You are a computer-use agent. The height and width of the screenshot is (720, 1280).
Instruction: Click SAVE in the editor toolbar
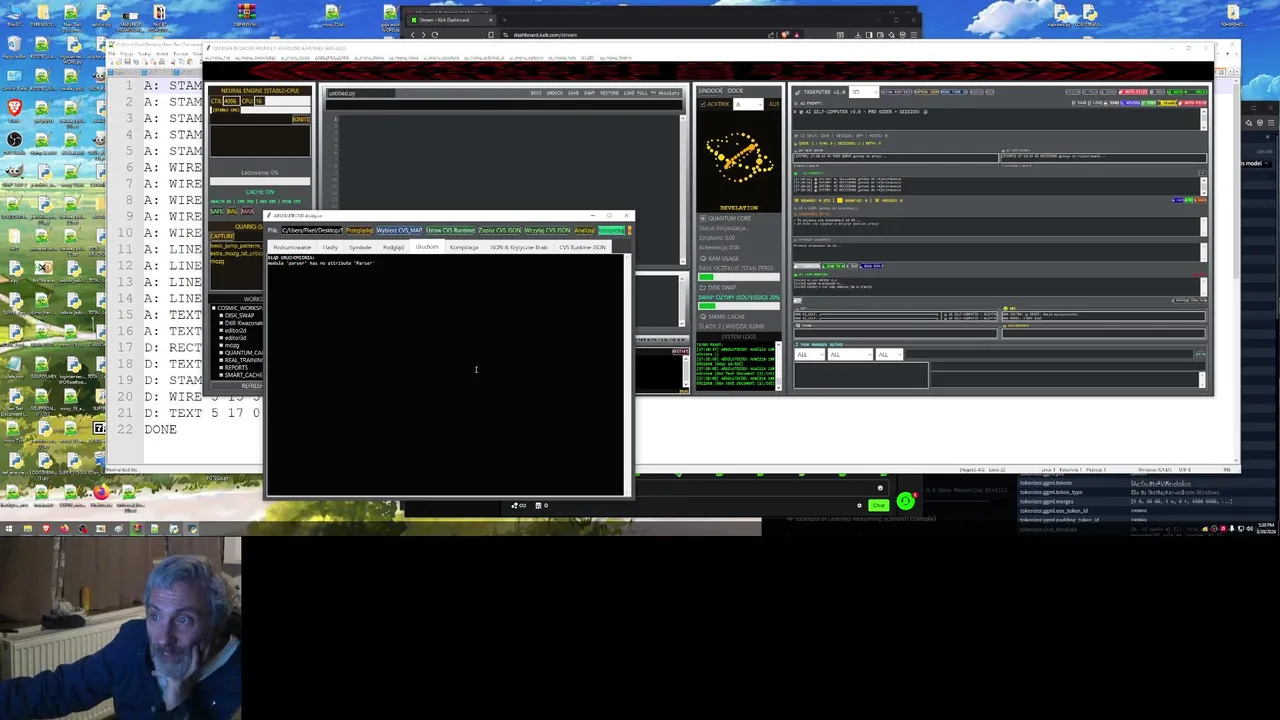pos(574,93)
